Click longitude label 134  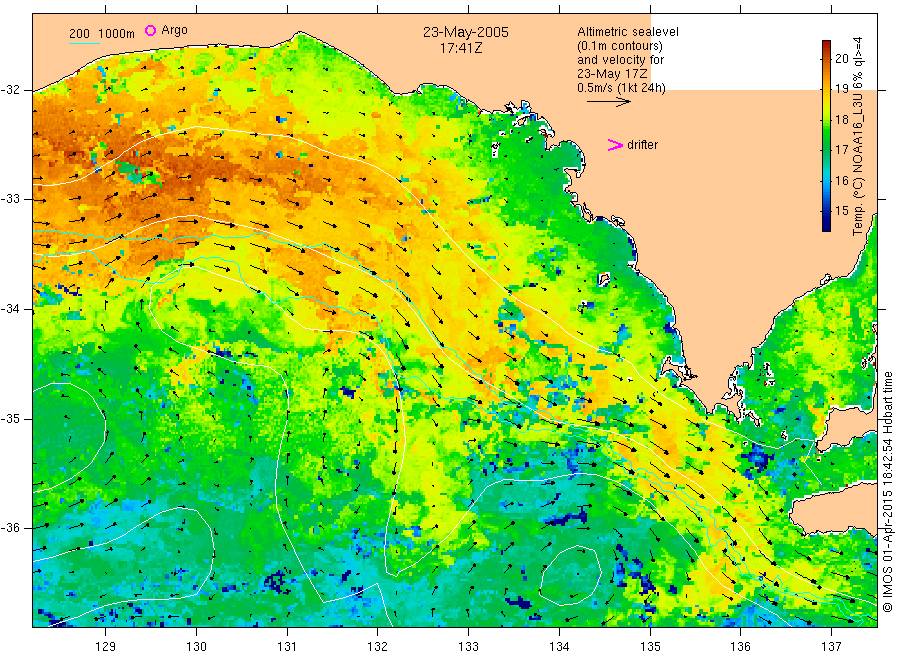click(559, 647)
